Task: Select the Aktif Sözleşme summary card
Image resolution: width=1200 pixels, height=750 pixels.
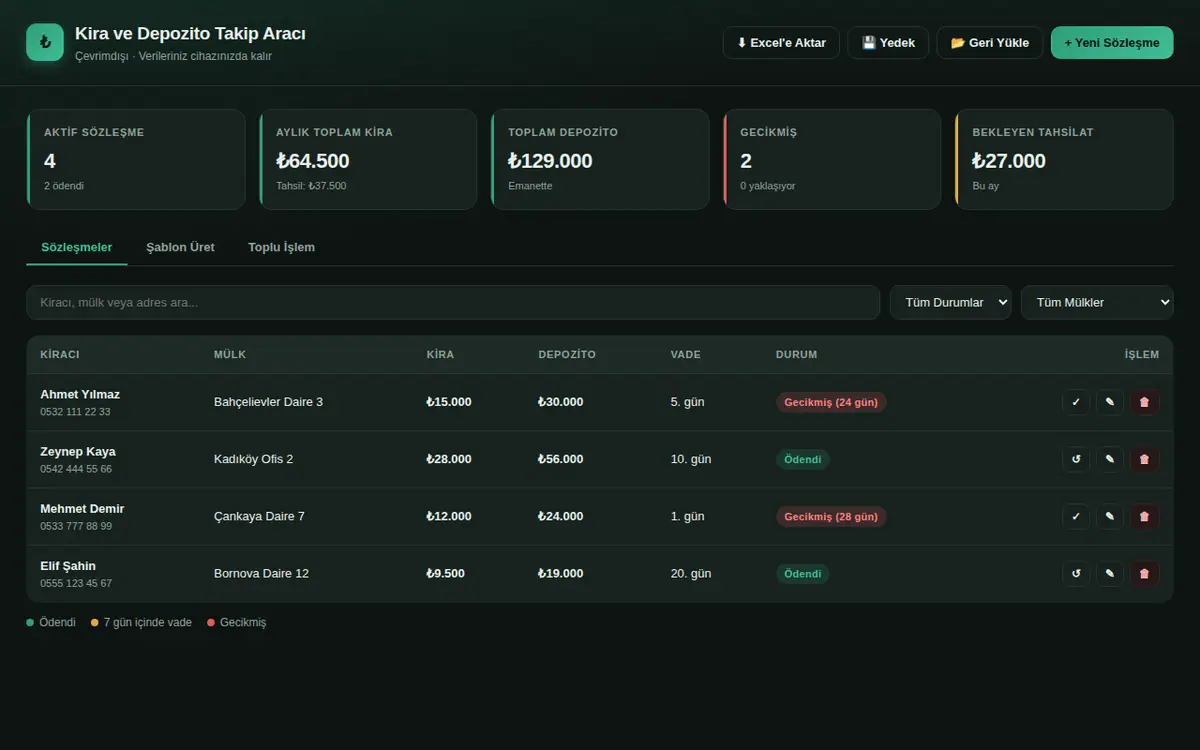Action: click(136, 159)
